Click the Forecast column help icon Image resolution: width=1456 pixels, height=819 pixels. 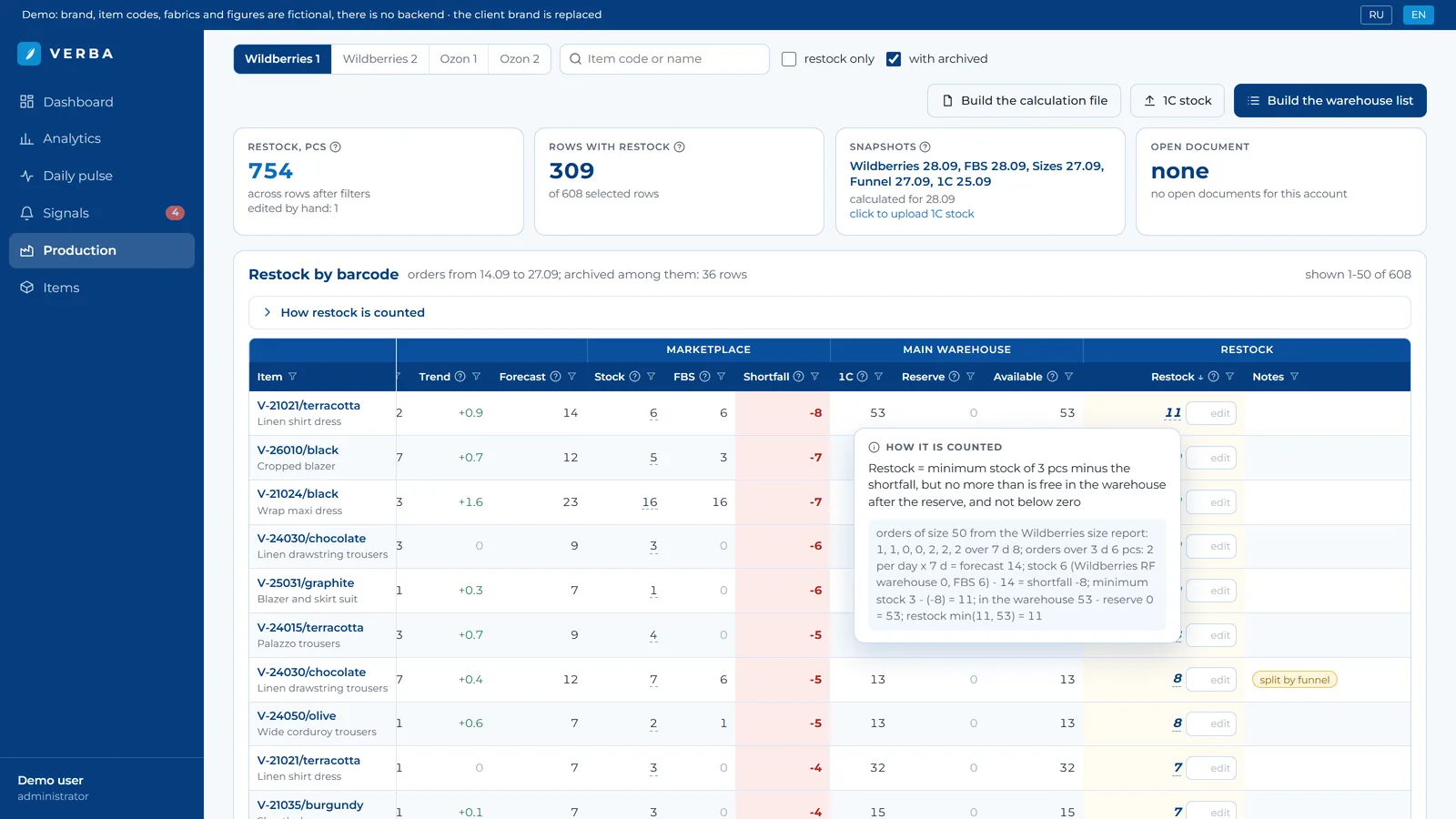point(555,377)
